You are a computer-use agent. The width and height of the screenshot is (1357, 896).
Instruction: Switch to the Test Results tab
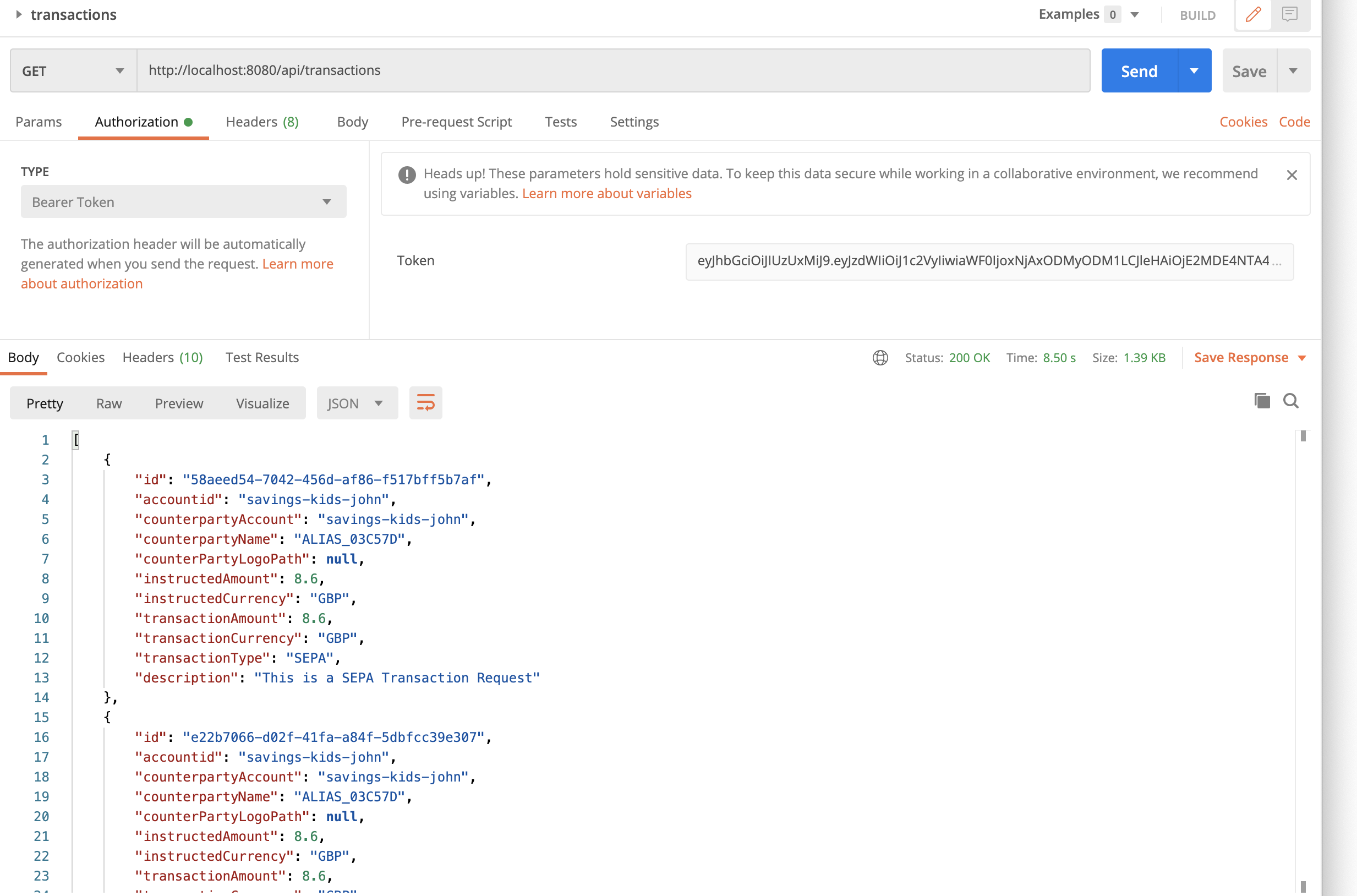pos(262,357)
